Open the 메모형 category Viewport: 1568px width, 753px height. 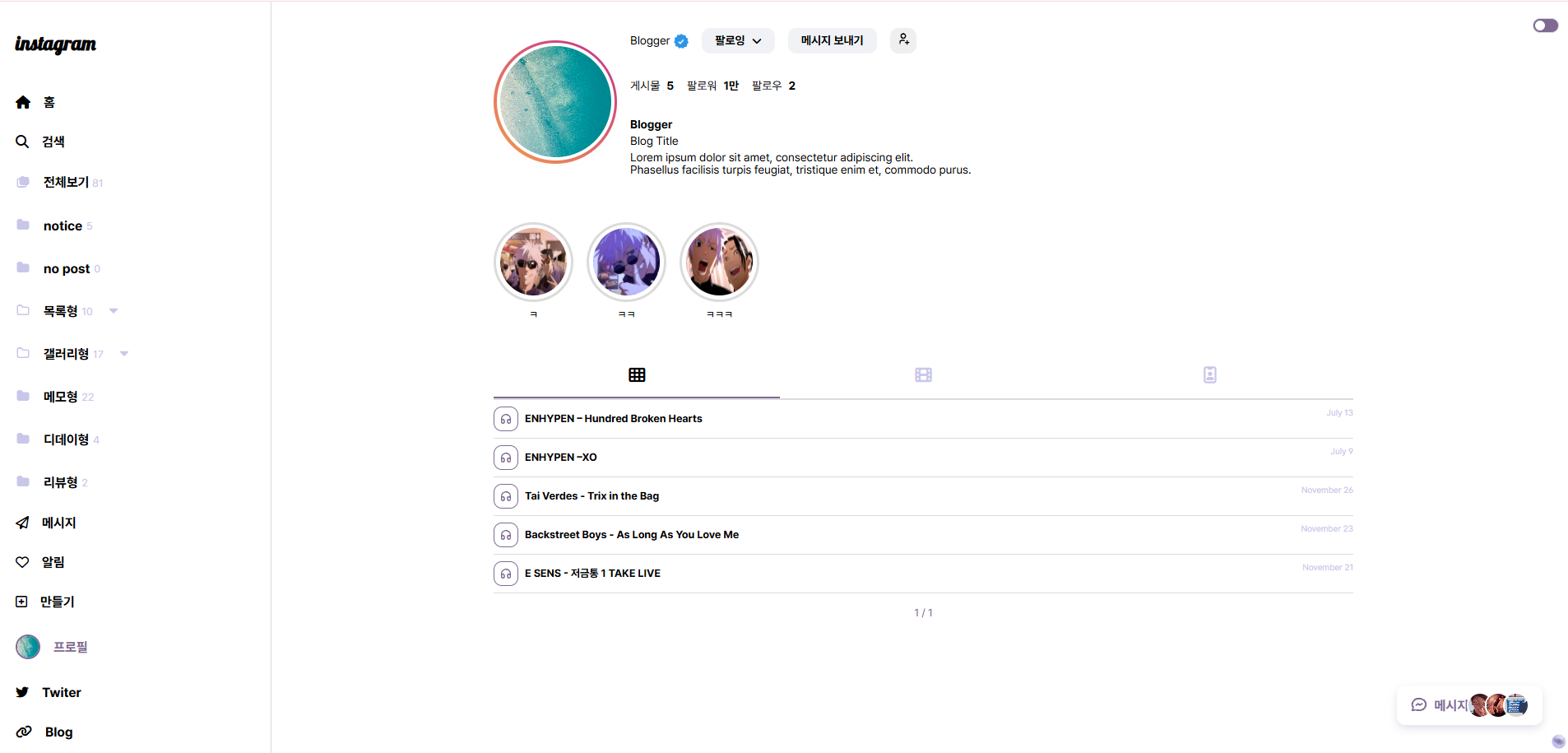(x=61, y=397)
